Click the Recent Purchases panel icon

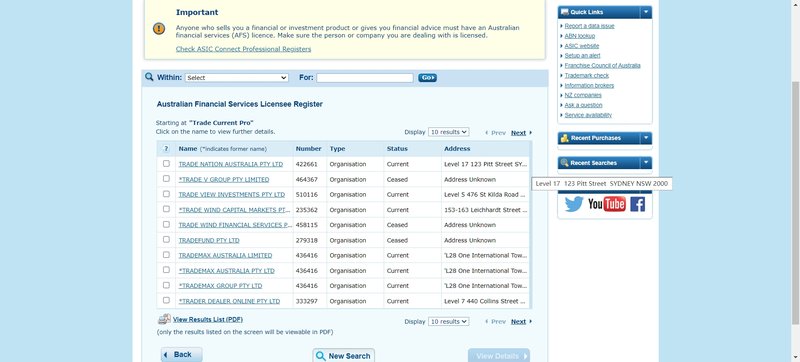point(564,138)
